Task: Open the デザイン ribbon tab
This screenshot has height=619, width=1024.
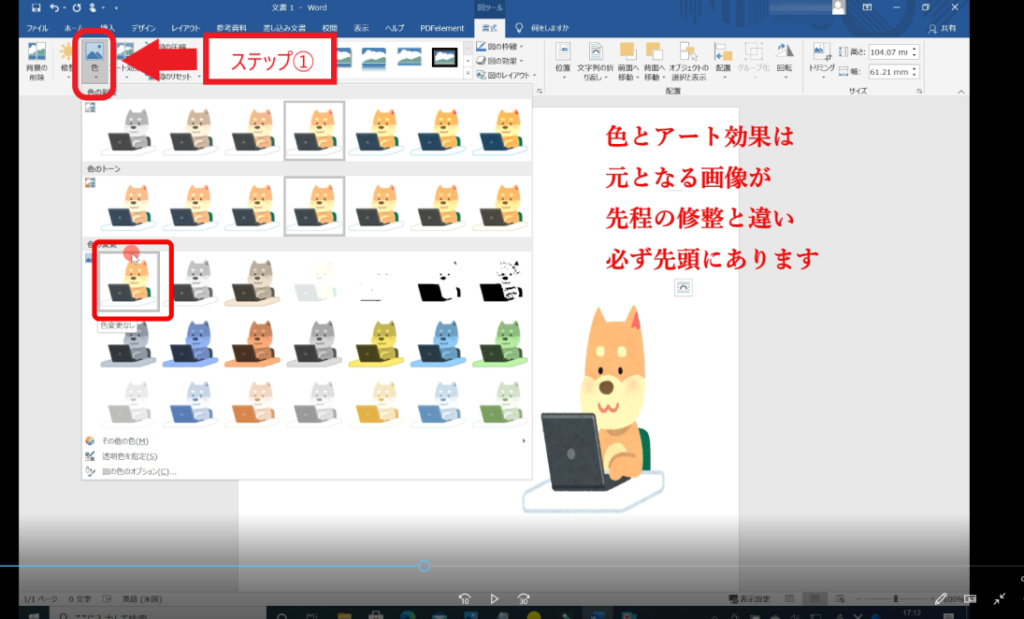Action: 143,29
